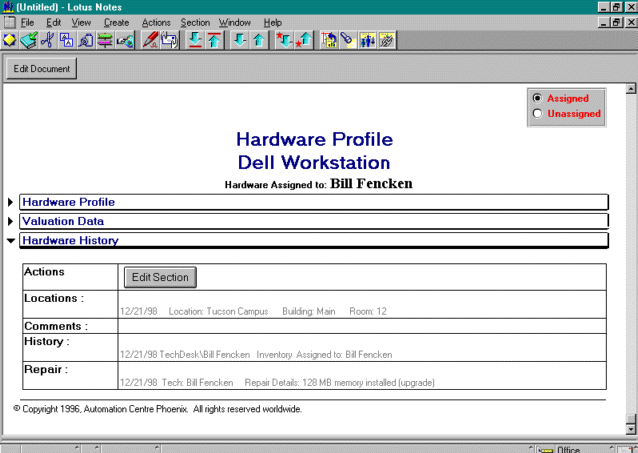Click the Lotus Notes application icon in title bar
638x453 pixels.
[x=8, y=7]
